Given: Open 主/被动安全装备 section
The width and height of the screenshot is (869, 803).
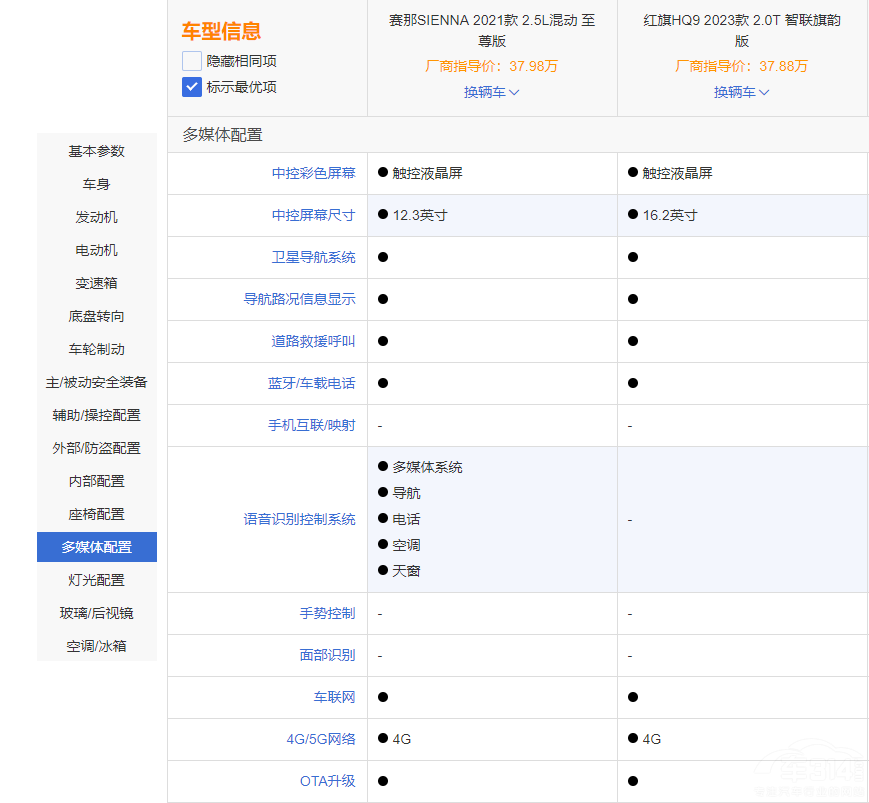Looking at the screenshot, I should tap(97, 382).
